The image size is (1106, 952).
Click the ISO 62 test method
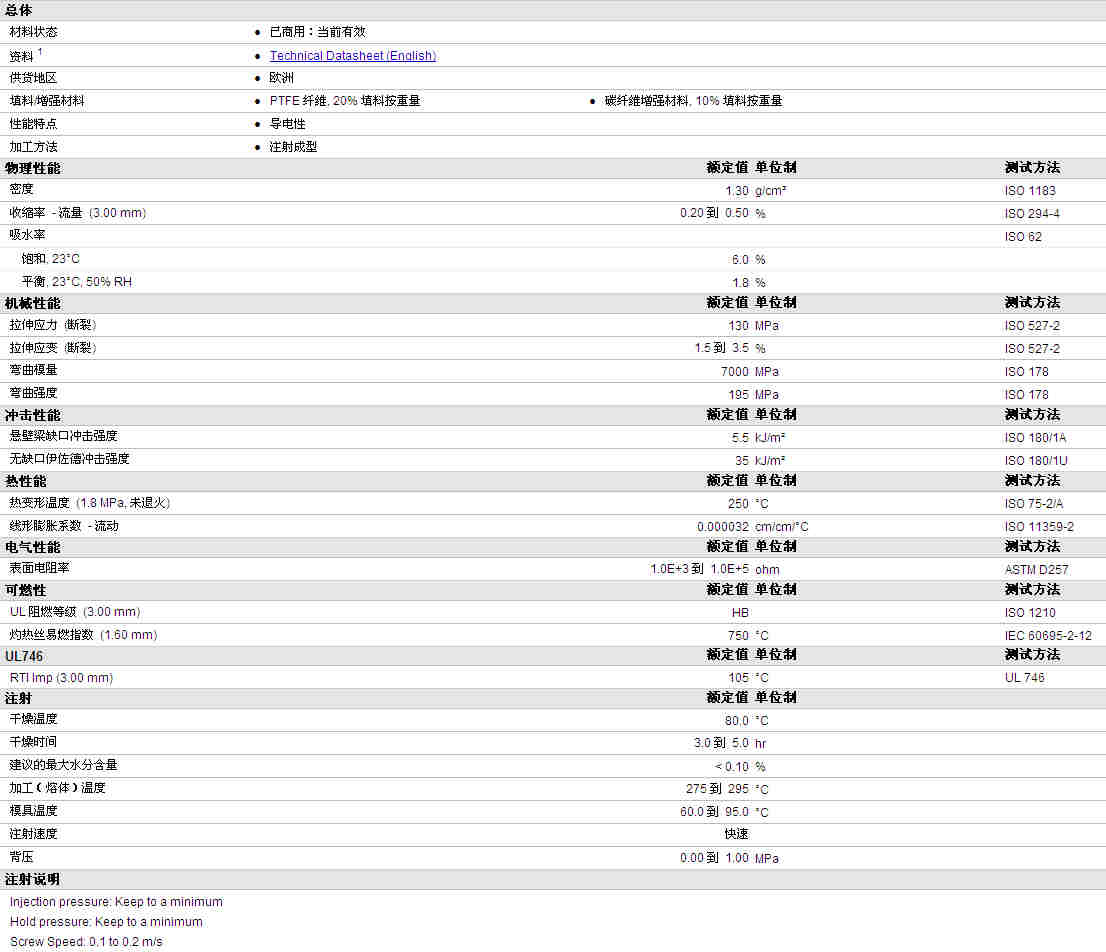point(1023,237)
